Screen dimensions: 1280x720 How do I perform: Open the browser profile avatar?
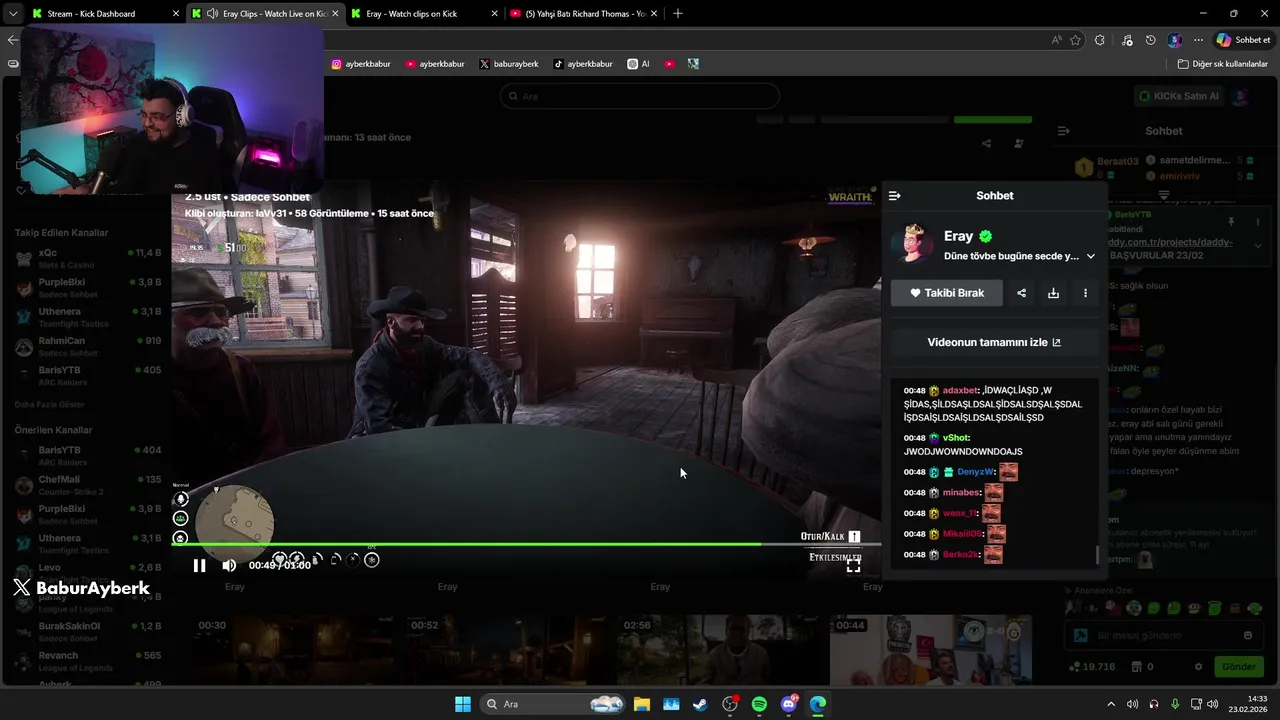(x=1175, y=40)
